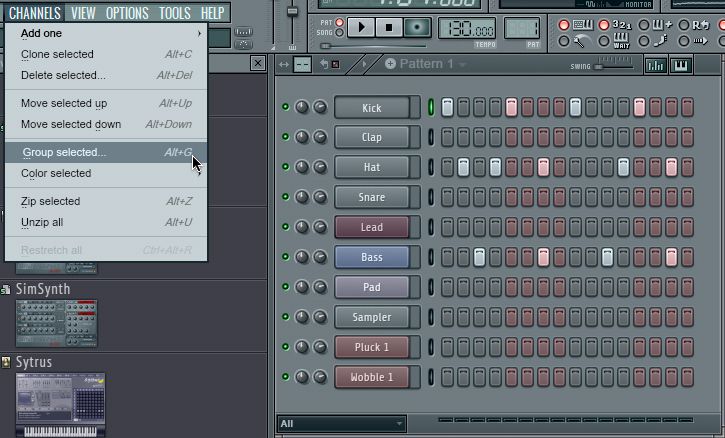Turn the Kick channel volume knob
Image resolution: width=725 pixels, height=438 pixels.
[320, 107]
